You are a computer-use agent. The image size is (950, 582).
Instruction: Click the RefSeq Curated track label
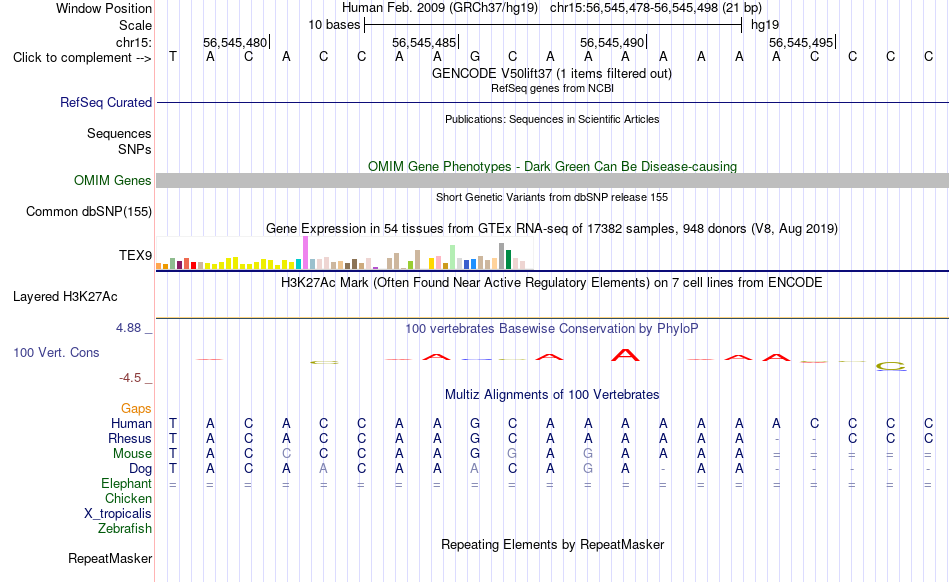tap(105, 102)
